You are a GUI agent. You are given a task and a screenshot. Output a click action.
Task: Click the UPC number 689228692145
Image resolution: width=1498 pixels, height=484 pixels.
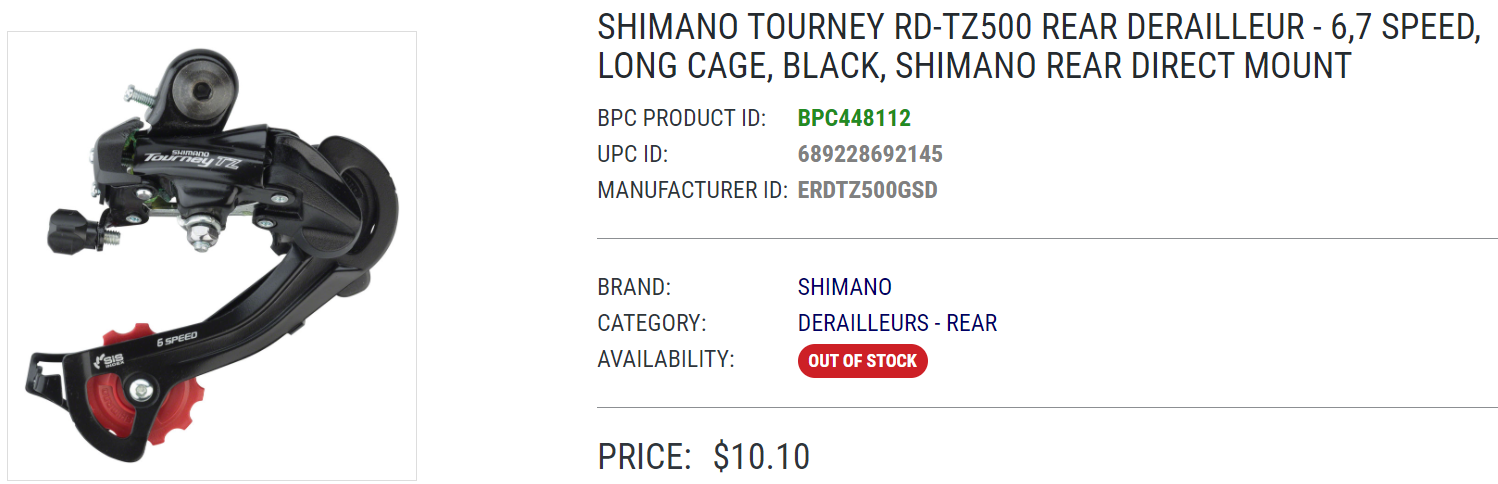pos(870,154)
